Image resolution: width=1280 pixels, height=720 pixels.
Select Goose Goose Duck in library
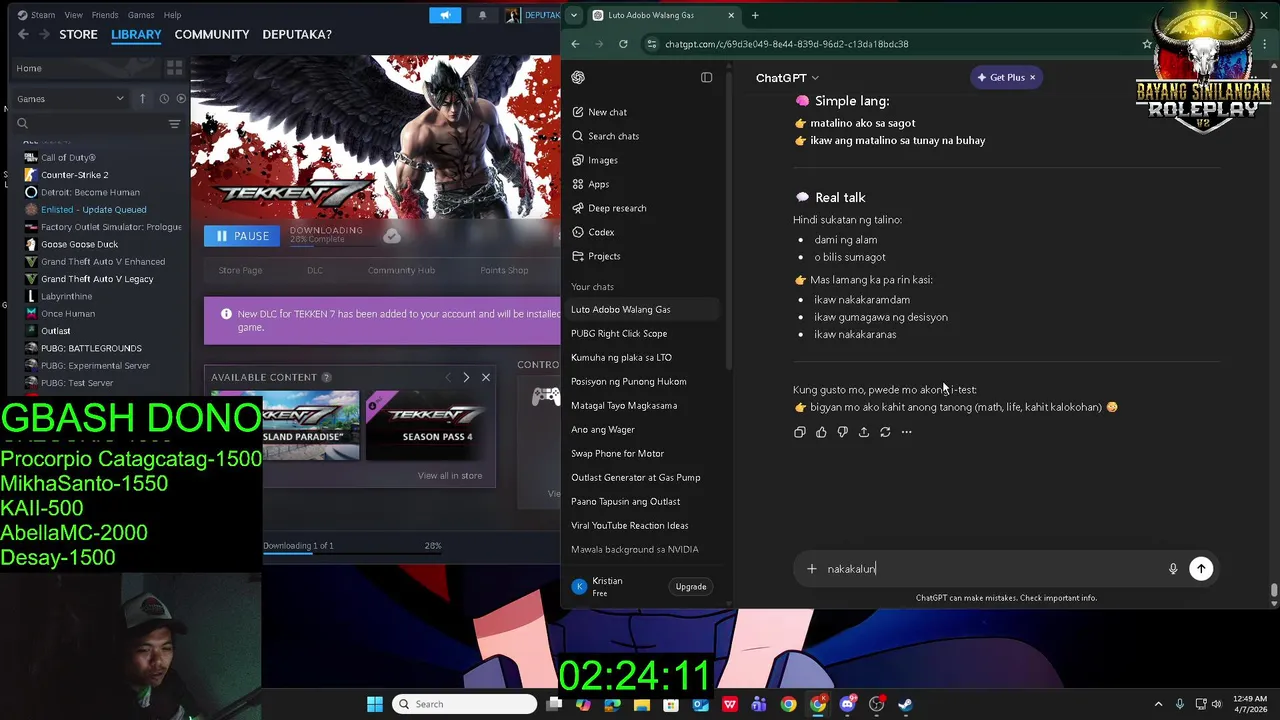click(79, 244)
